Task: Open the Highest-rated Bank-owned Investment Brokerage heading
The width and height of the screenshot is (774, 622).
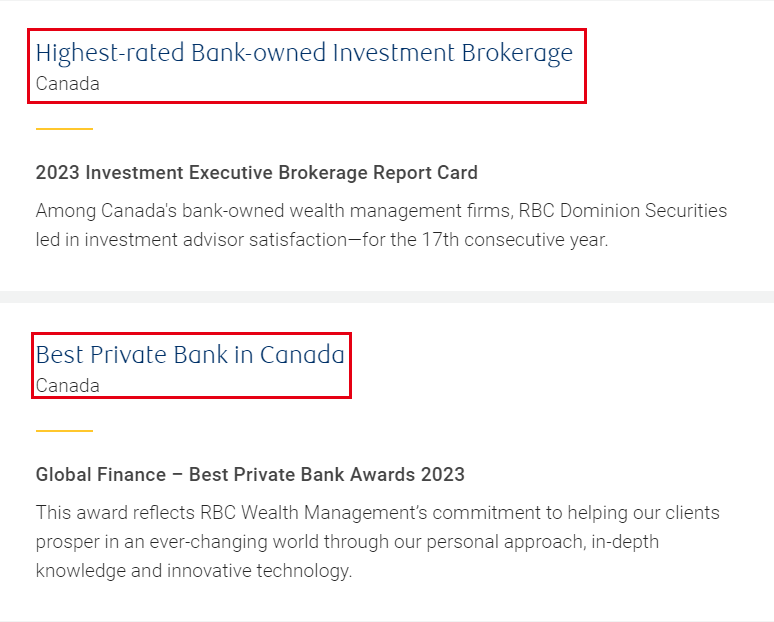Action: click(304, 53)
